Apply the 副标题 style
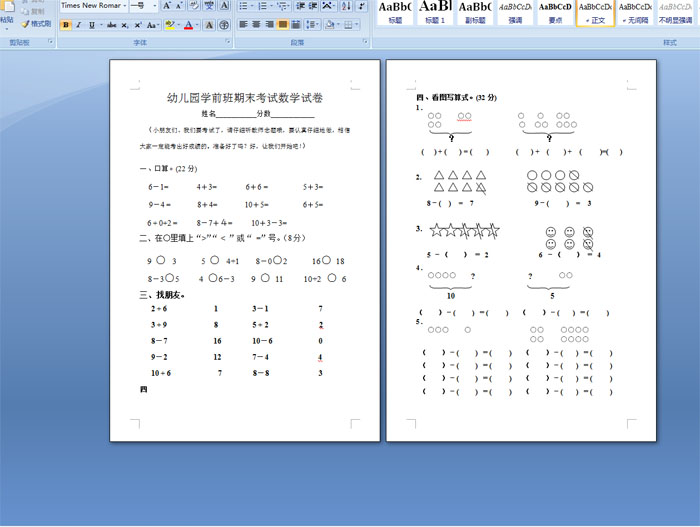 [475, 13]
